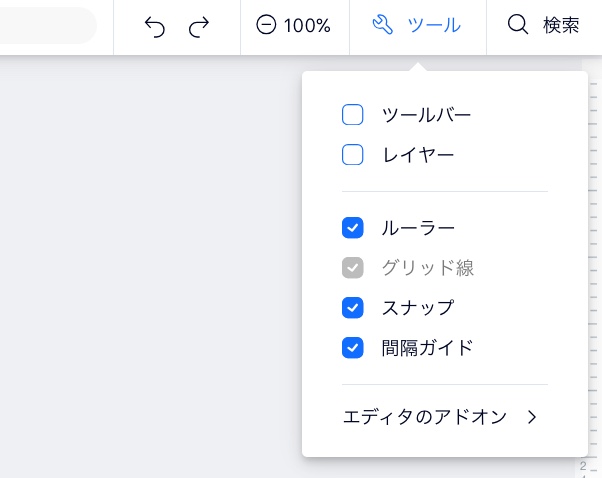
Task: Expand the エディタのアドオン chevron arrow
Action: [532, 417]
